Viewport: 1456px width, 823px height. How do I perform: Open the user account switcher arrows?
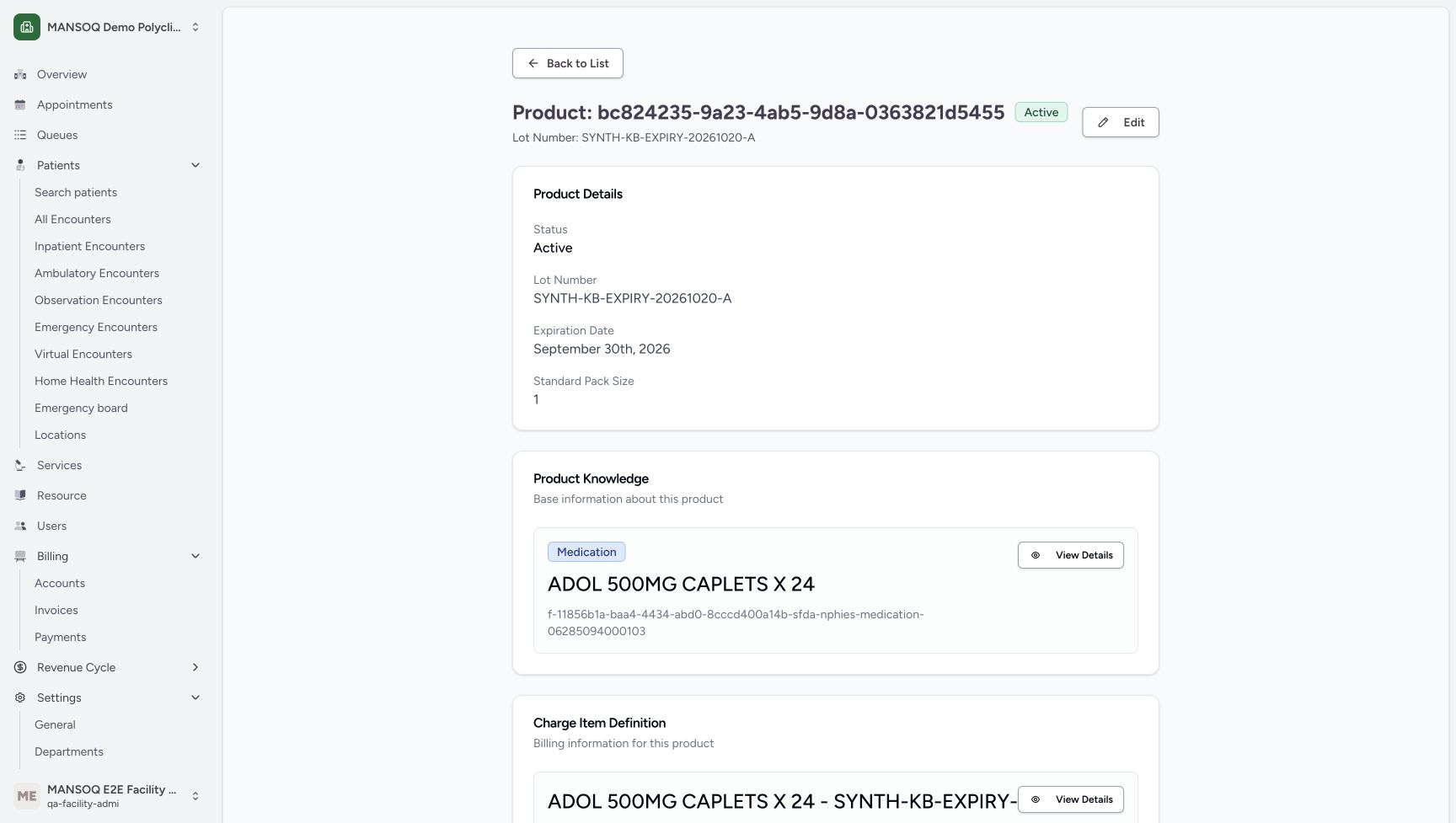point(195,796)
